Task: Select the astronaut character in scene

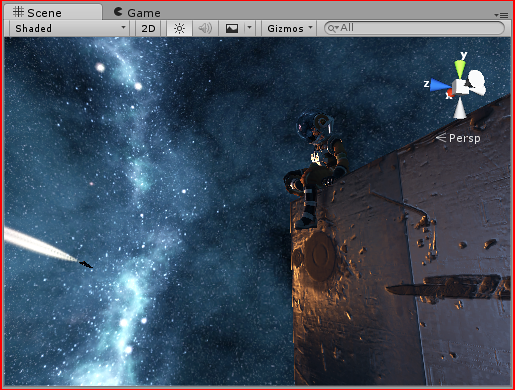Action: point(316,171)
